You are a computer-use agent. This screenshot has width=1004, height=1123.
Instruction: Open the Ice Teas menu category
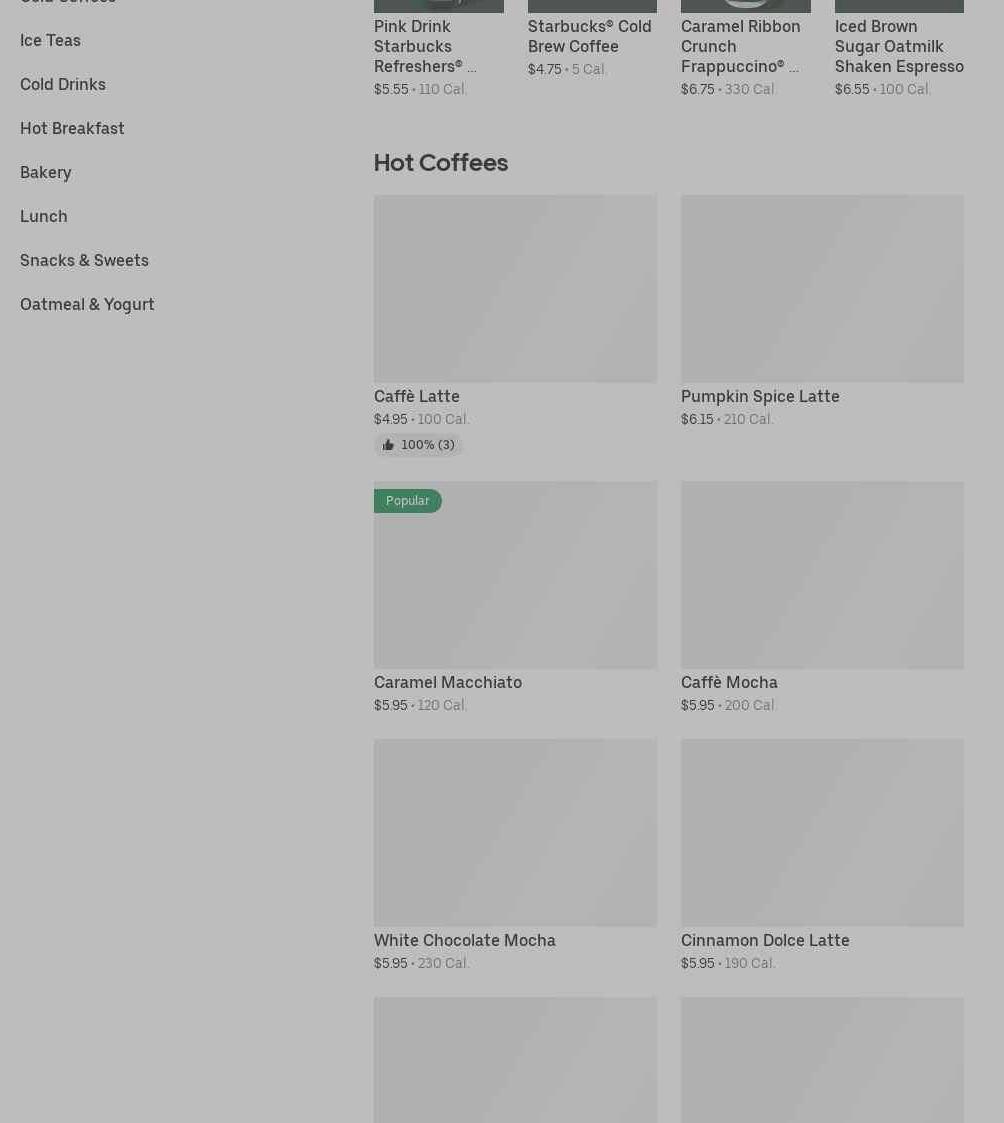(x=50, y=40)
